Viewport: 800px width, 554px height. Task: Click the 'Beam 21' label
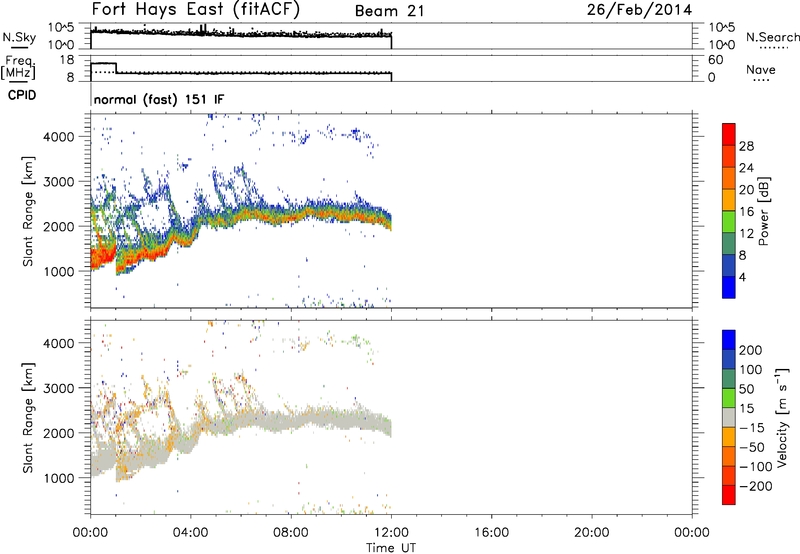click(x=389, y=11)
